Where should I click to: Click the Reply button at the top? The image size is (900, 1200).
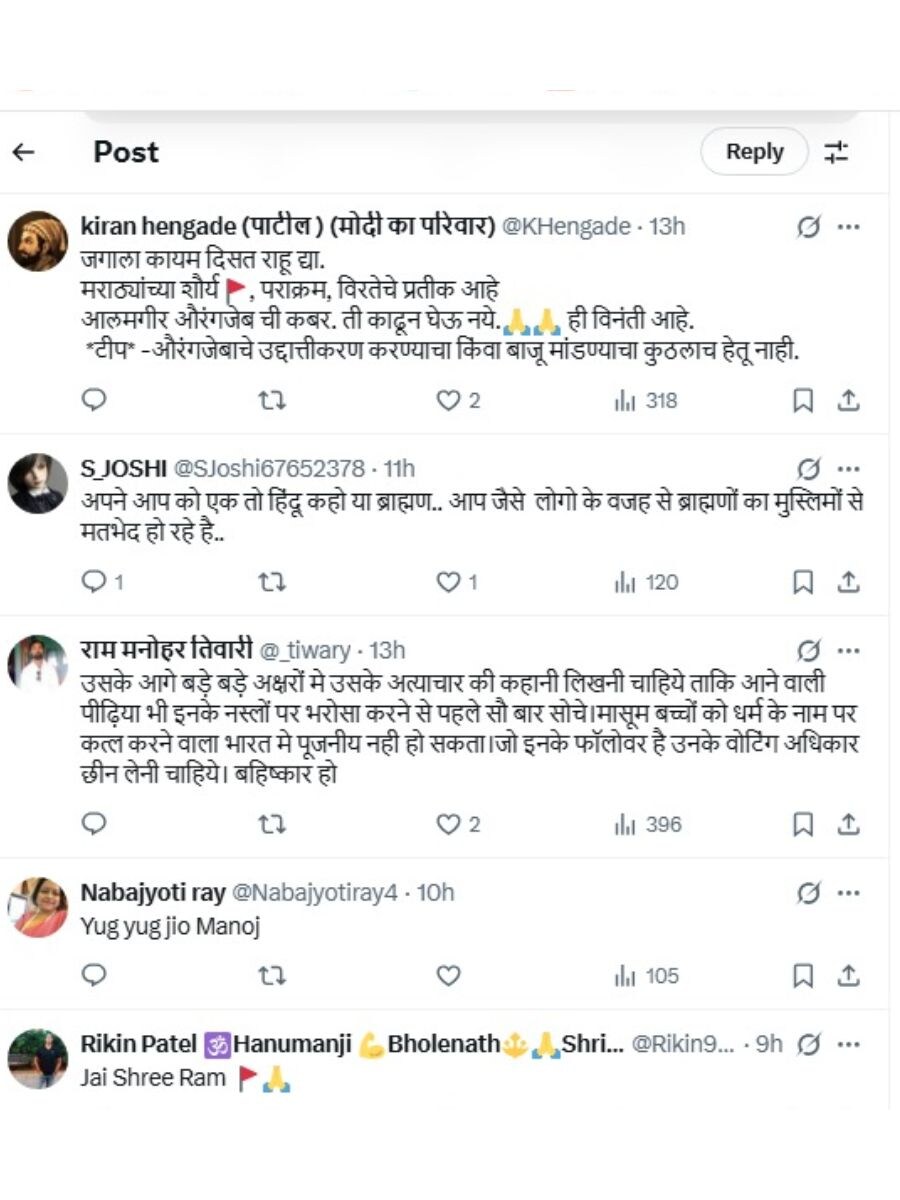(755, 151)
